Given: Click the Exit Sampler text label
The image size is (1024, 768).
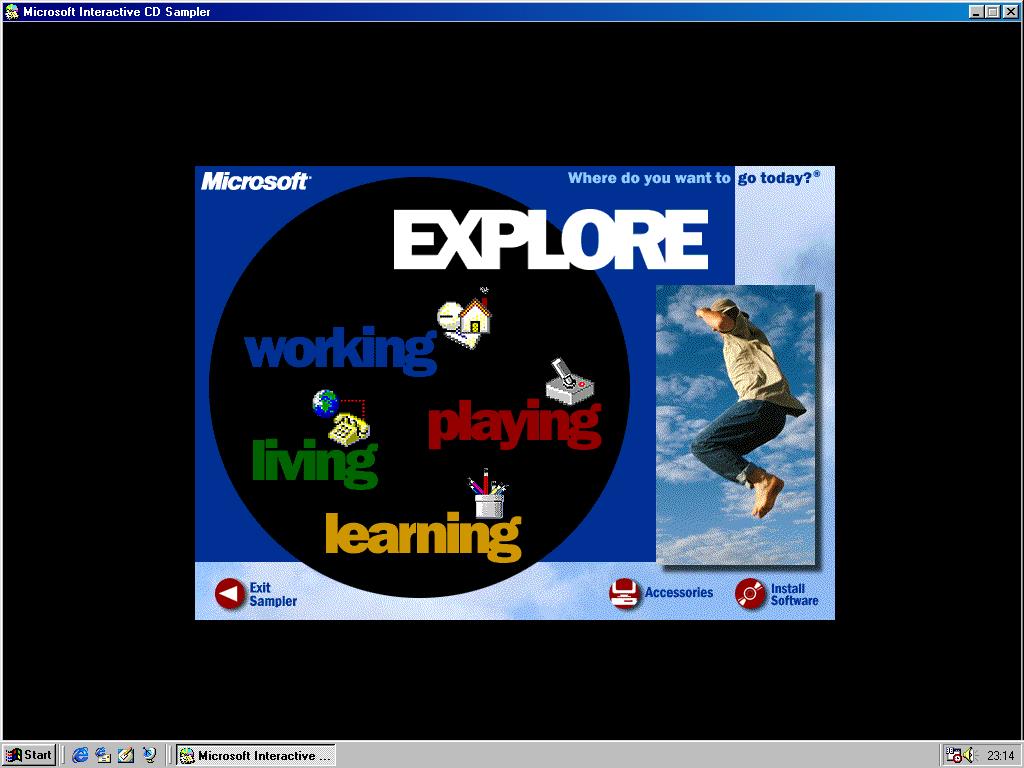Looking at the screenshot, I should point(273,594).
